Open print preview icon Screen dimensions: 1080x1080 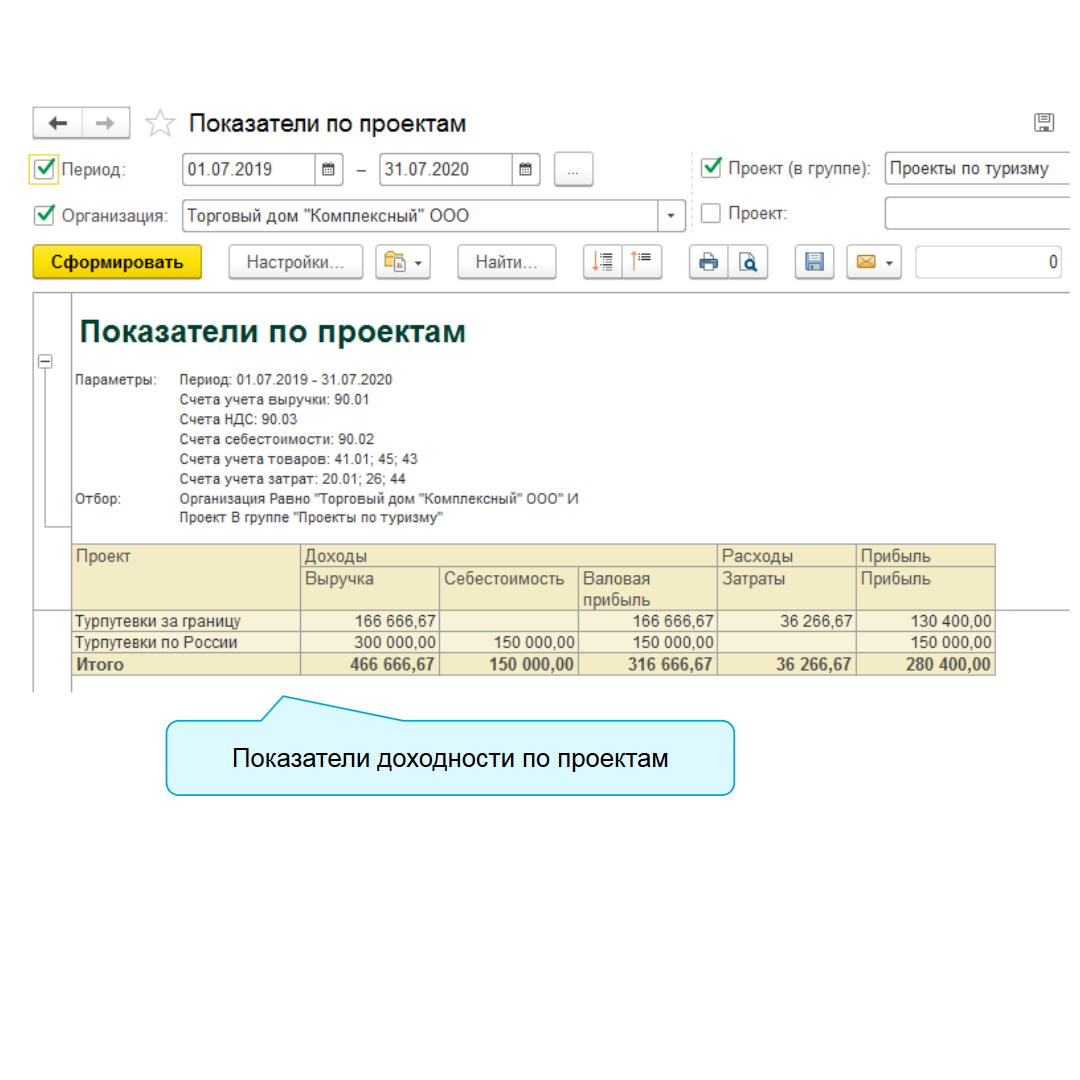click(x=748, y=262)
